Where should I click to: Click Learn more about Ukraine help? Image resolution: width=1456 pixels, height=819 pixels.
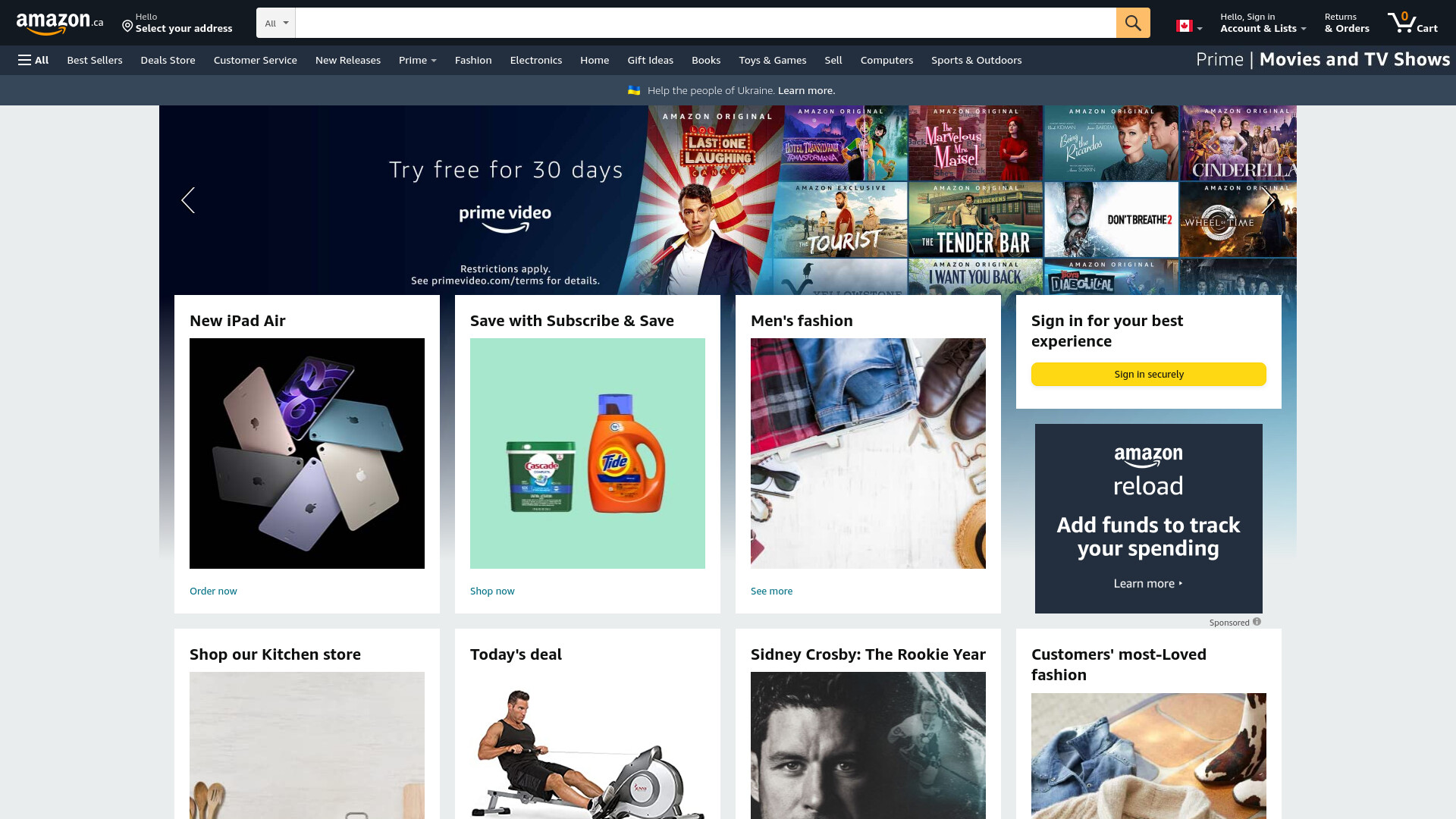[x=806, y=90]
